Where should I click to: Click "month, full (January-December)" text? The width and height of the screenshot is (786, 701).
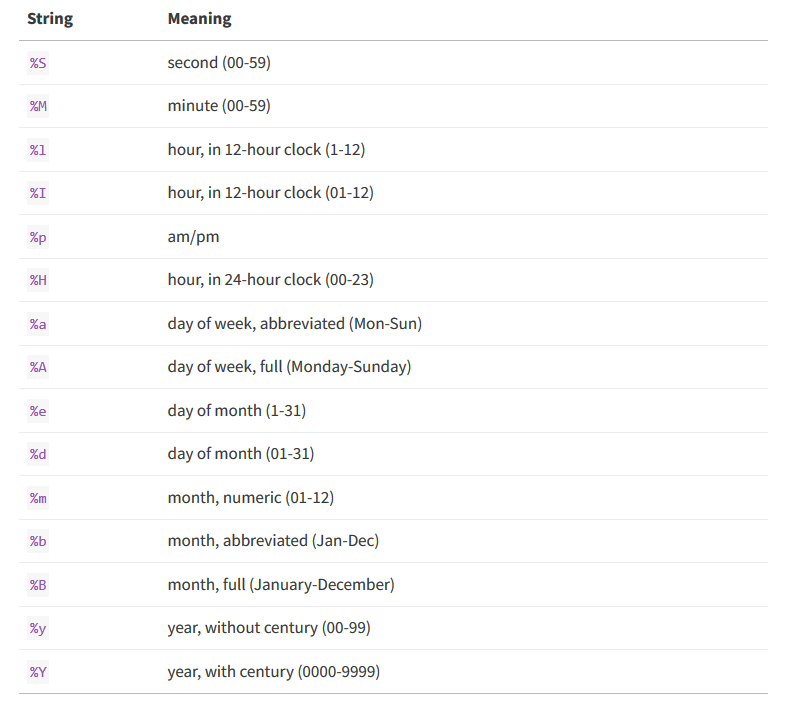281,585
